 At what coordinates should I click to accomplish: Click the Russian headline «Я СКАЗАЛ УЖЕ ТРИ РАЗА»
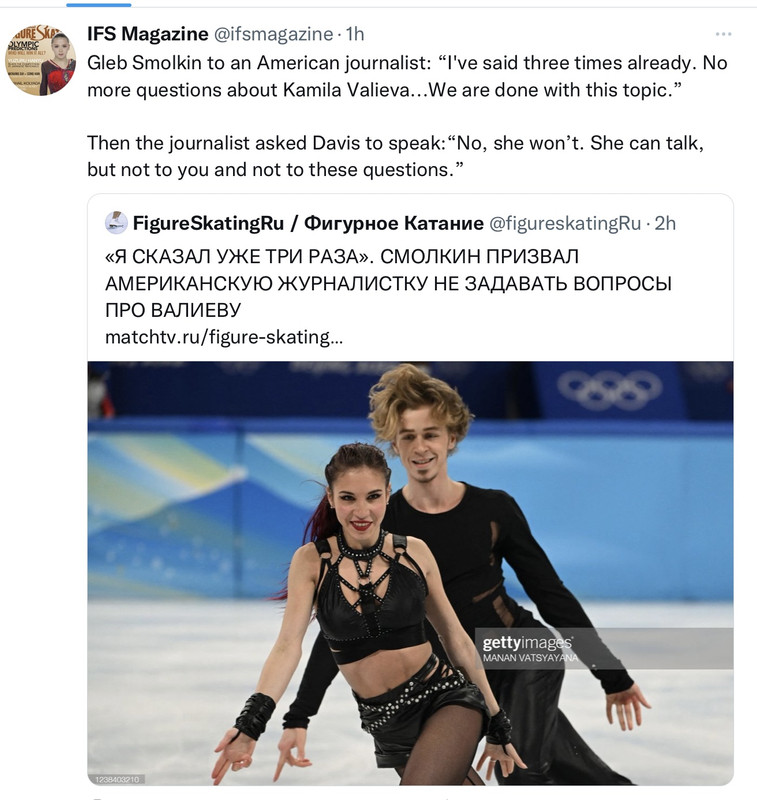click(x=388, y=283)
